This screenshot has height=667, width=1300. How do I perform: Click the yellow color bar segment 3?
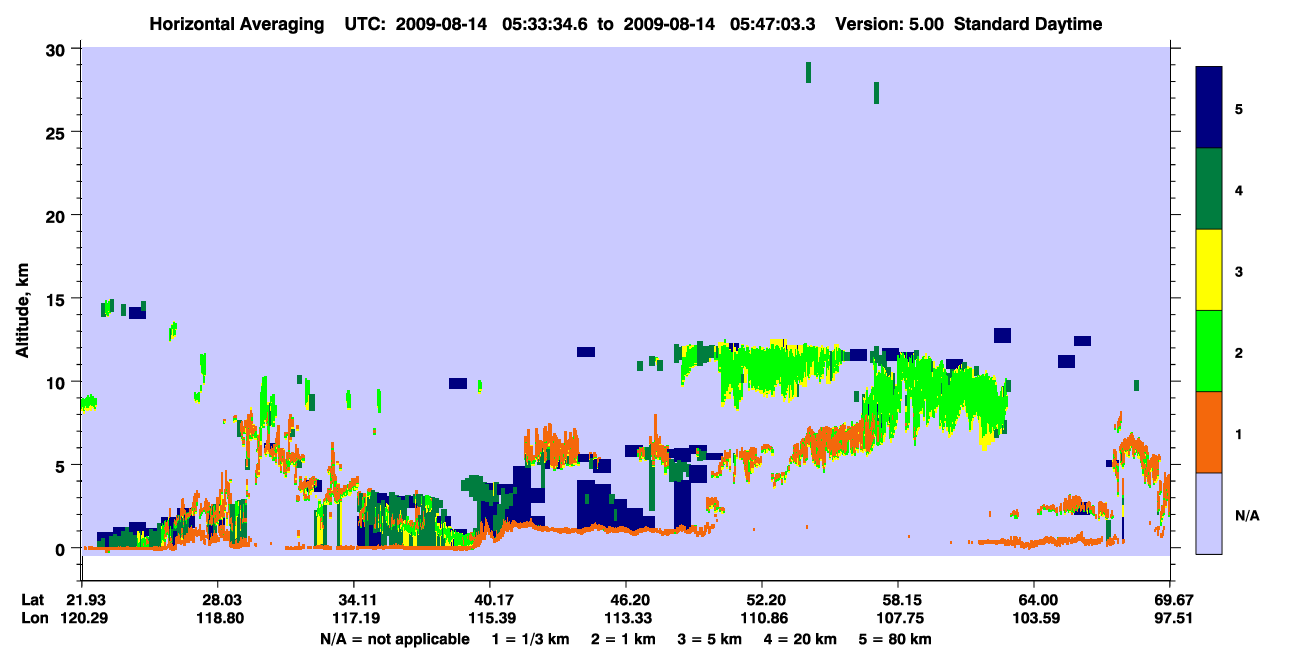pos(1209,270)
